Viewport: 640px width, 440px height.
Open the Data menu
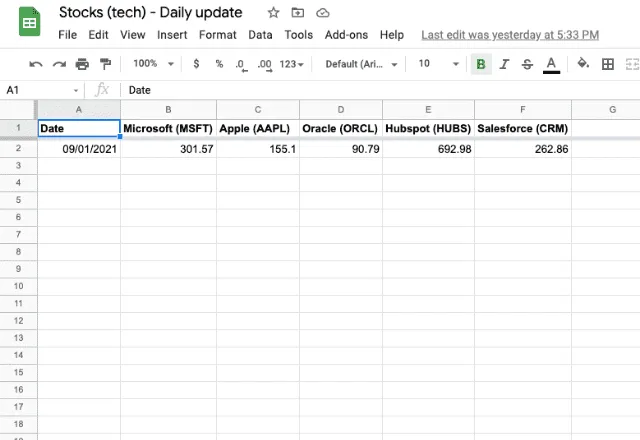click(260, 35)
